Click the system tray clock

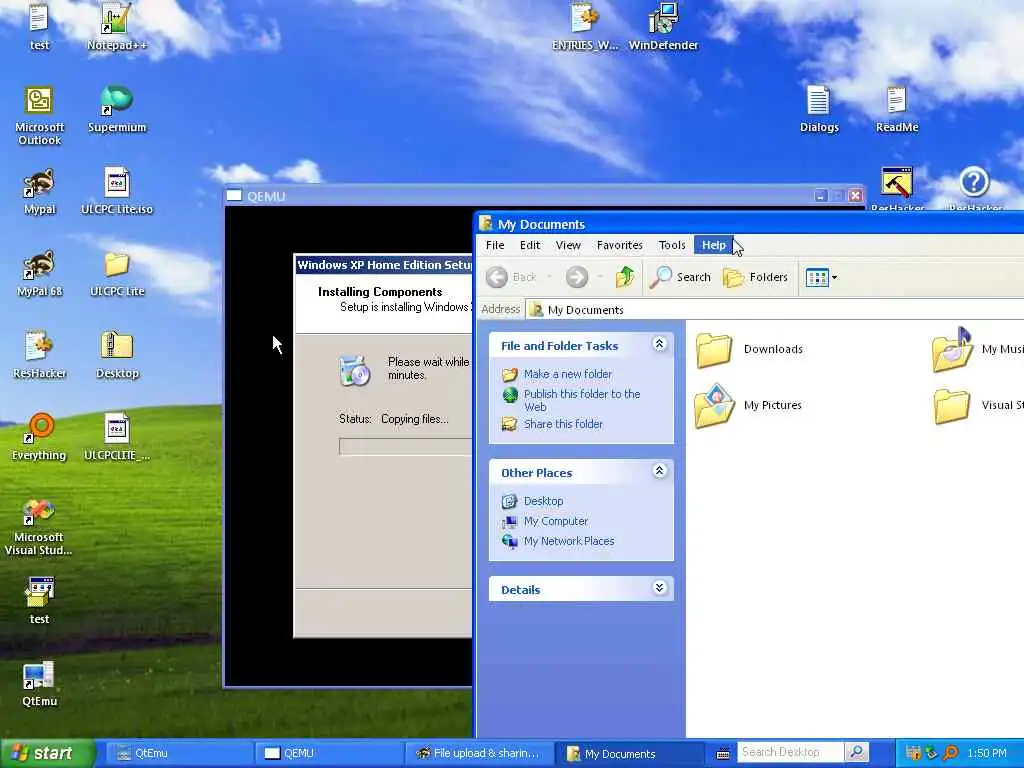point(986,753)
